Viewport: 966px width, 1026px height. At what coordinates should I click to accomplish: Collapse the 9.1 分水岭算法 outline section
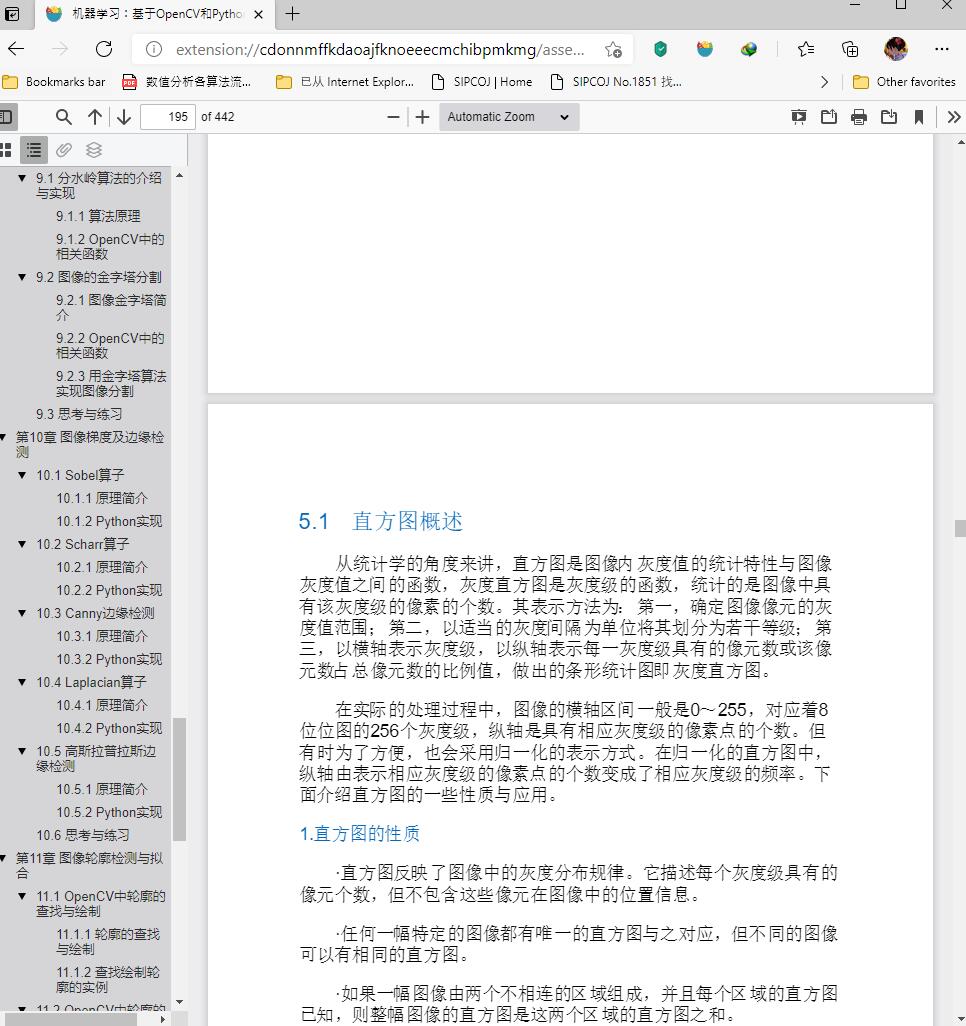click(x=22, y=178)
